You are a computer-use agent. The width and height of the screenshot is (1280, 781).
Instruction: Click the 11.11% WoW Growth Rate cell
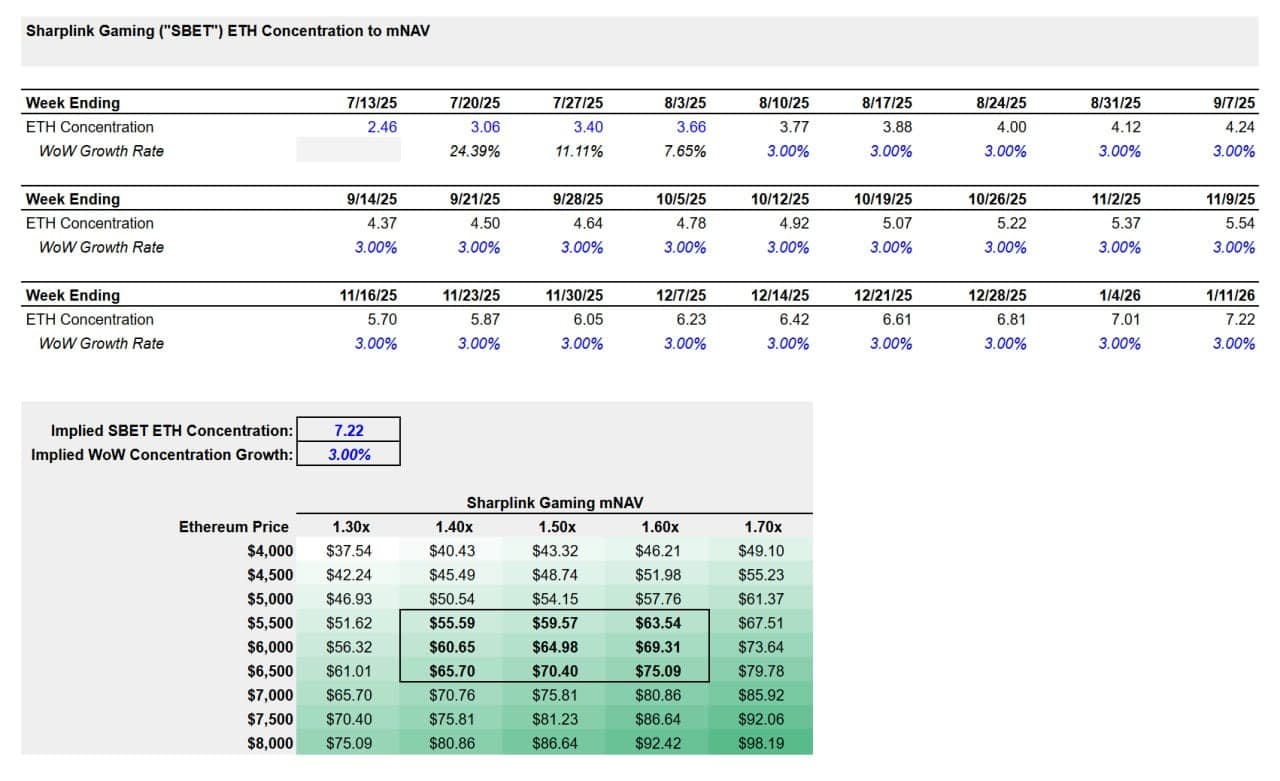pyautogui.click(x=578, y=151)
